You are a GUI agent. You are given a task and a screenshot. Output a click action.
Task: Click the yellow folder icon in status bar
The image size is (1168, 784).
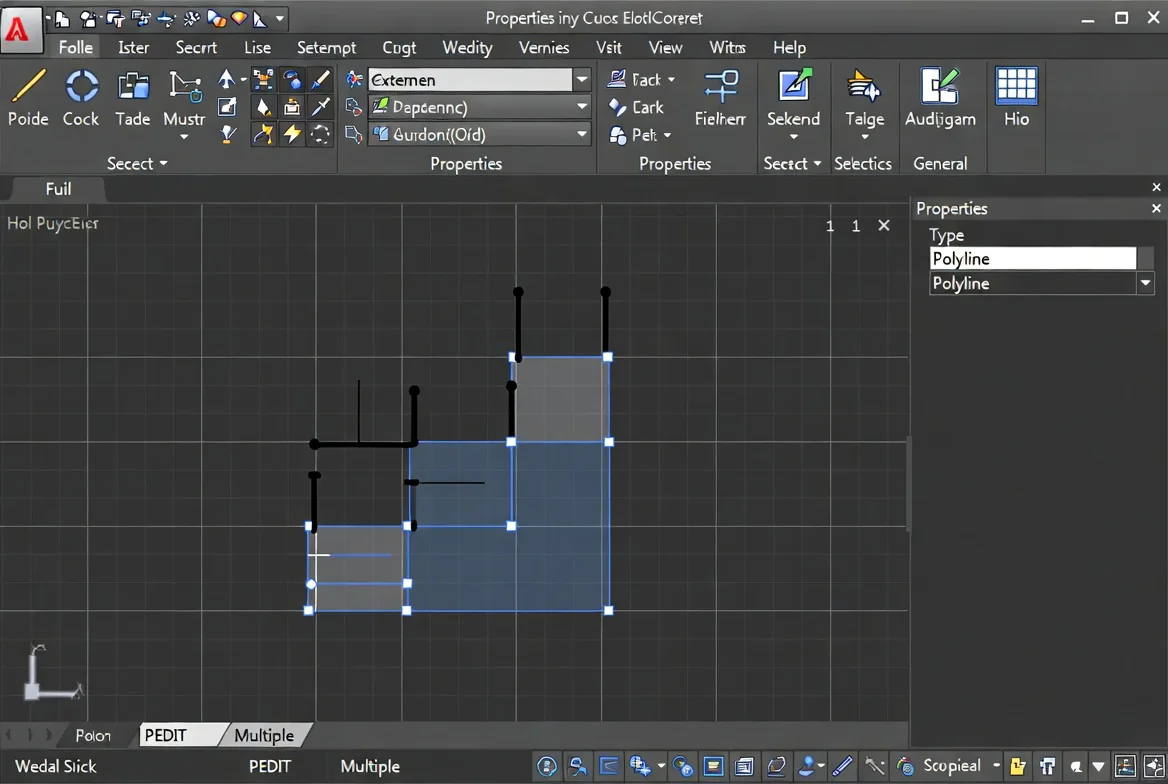1018,766
